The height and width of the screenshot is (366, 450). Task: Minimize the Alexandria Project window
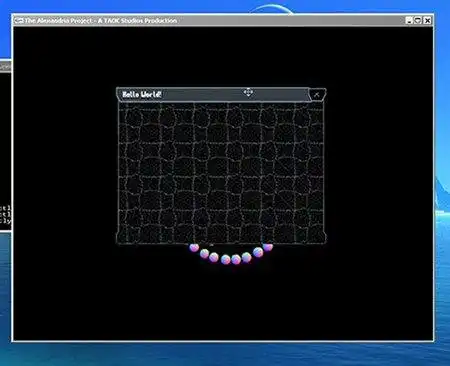[x=409, y=21]
